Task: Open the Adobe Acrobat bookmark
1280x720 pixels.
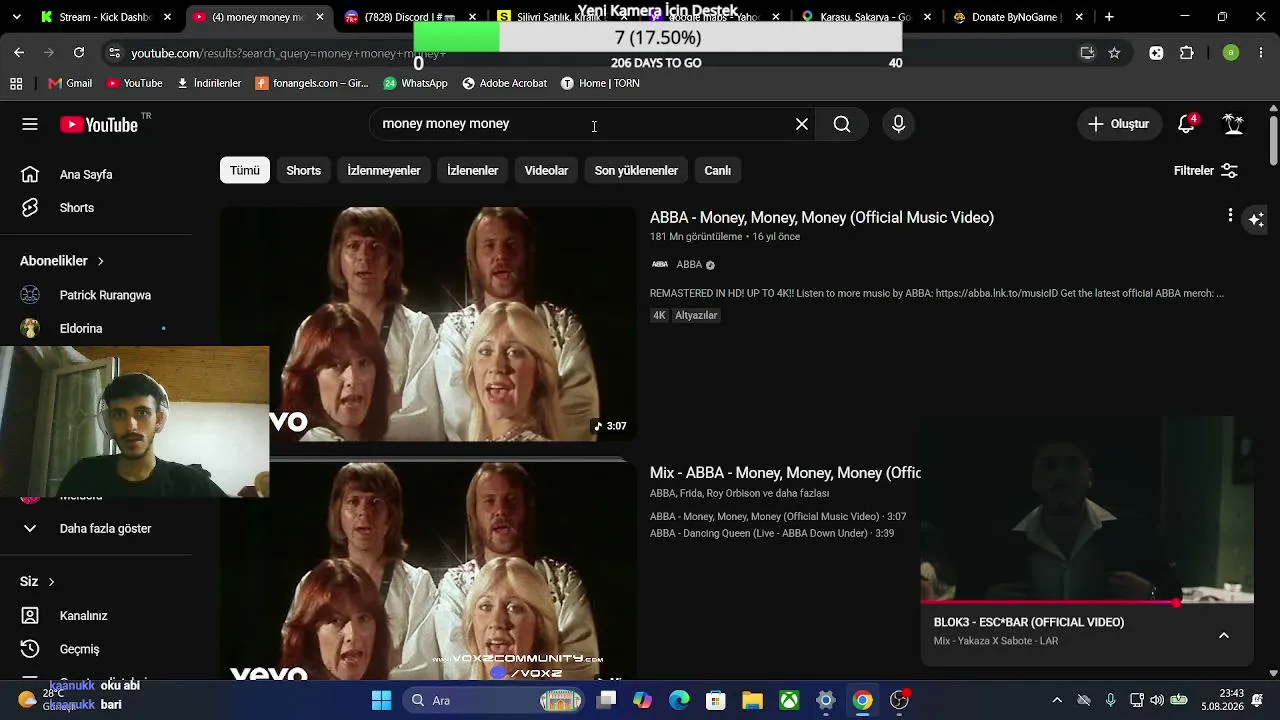Action: click(504, 83)
